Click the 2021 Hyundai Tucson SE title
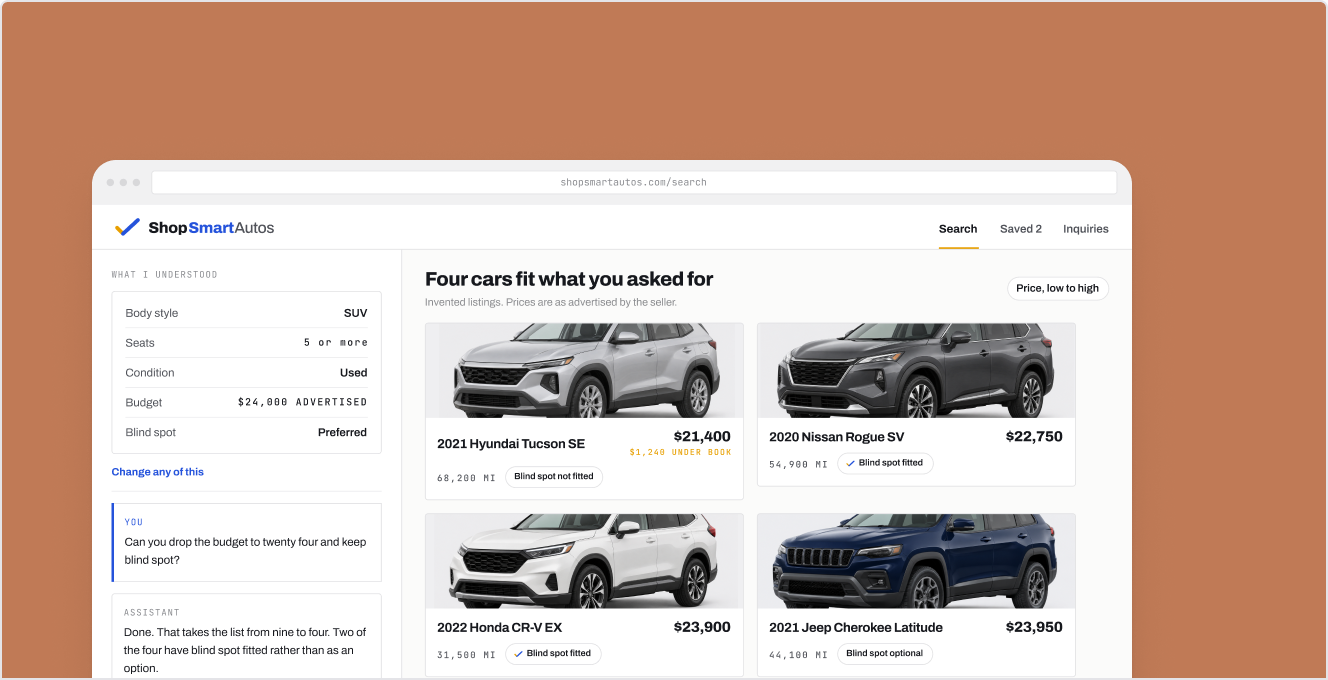The height and width of the screenshot is (680, 1328). click(x=511, y=444)
